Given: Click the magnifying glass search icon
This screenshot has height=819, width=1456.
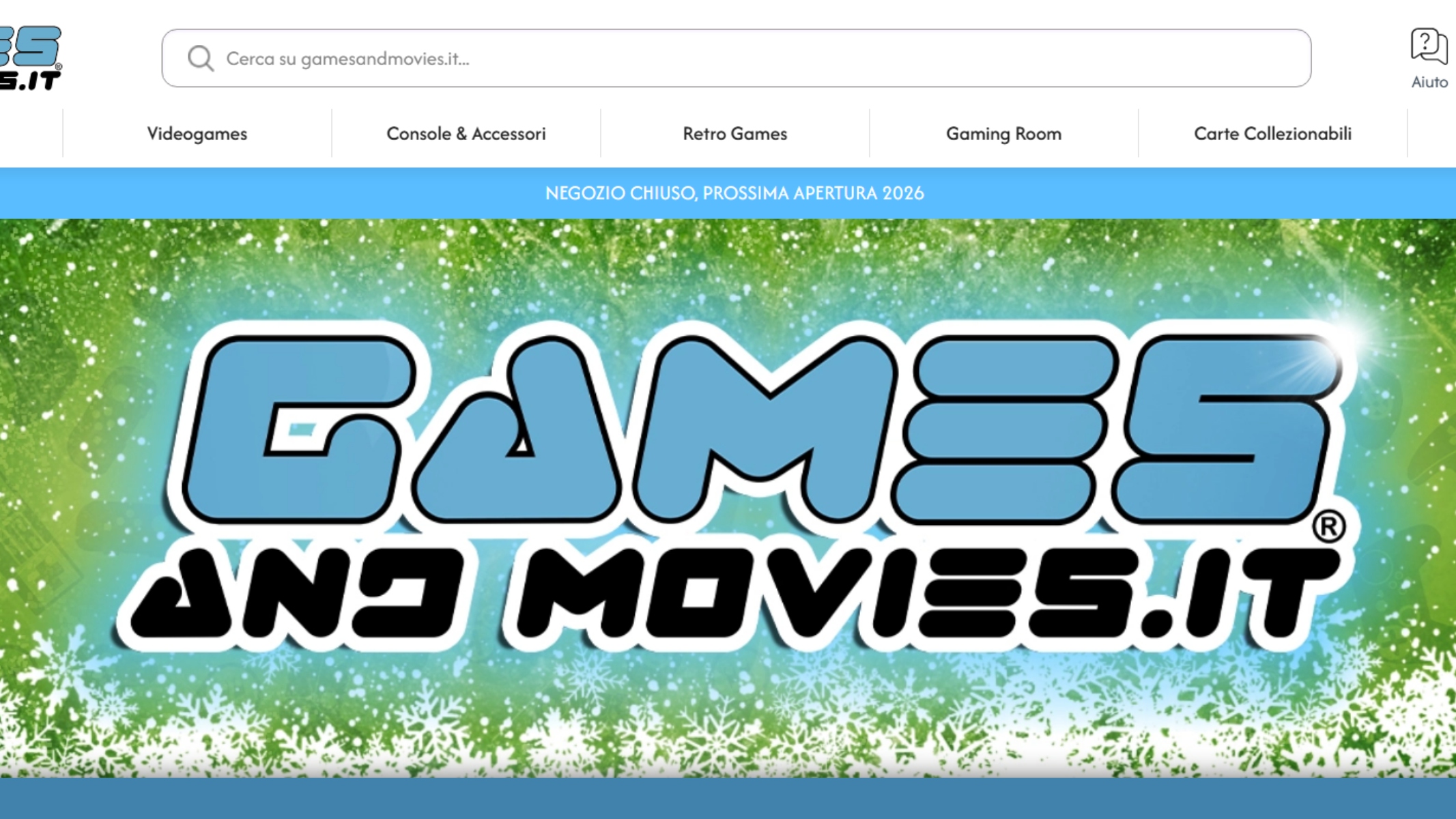Looking at the screenshot, I should pyautogui.click(x=201, y=59).
